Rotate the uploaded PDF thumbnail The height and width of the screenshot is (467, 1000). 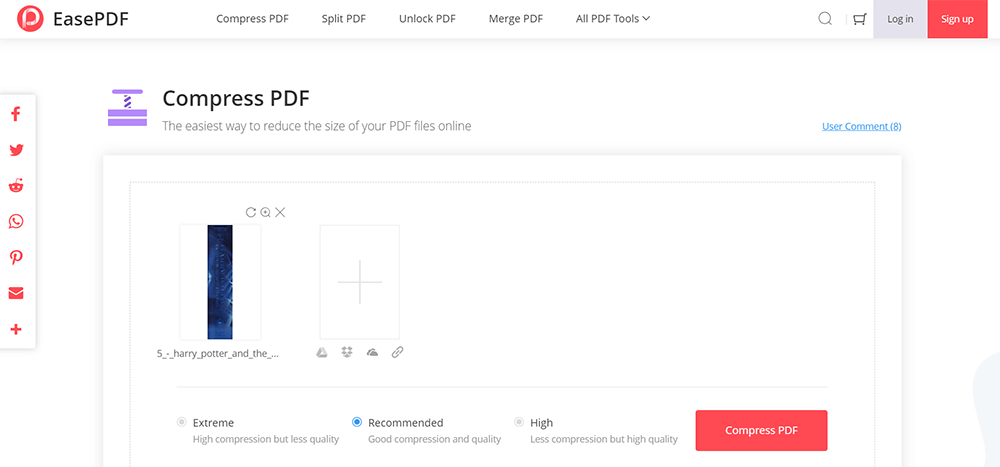pyautogui.click(x=251, y=212)
